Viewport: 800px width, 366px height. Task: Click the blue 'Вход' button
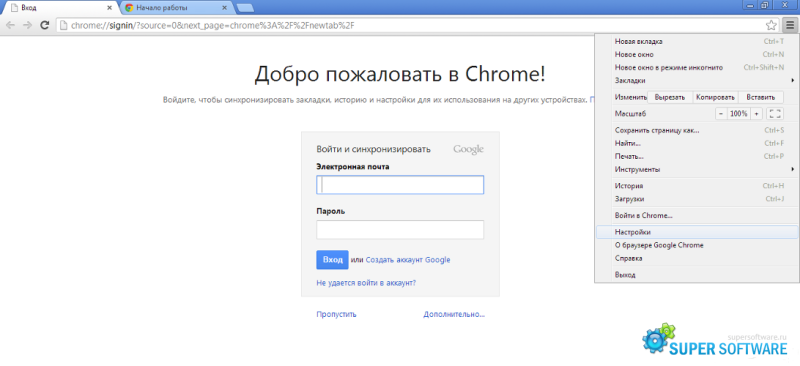[x=332, y=260]
